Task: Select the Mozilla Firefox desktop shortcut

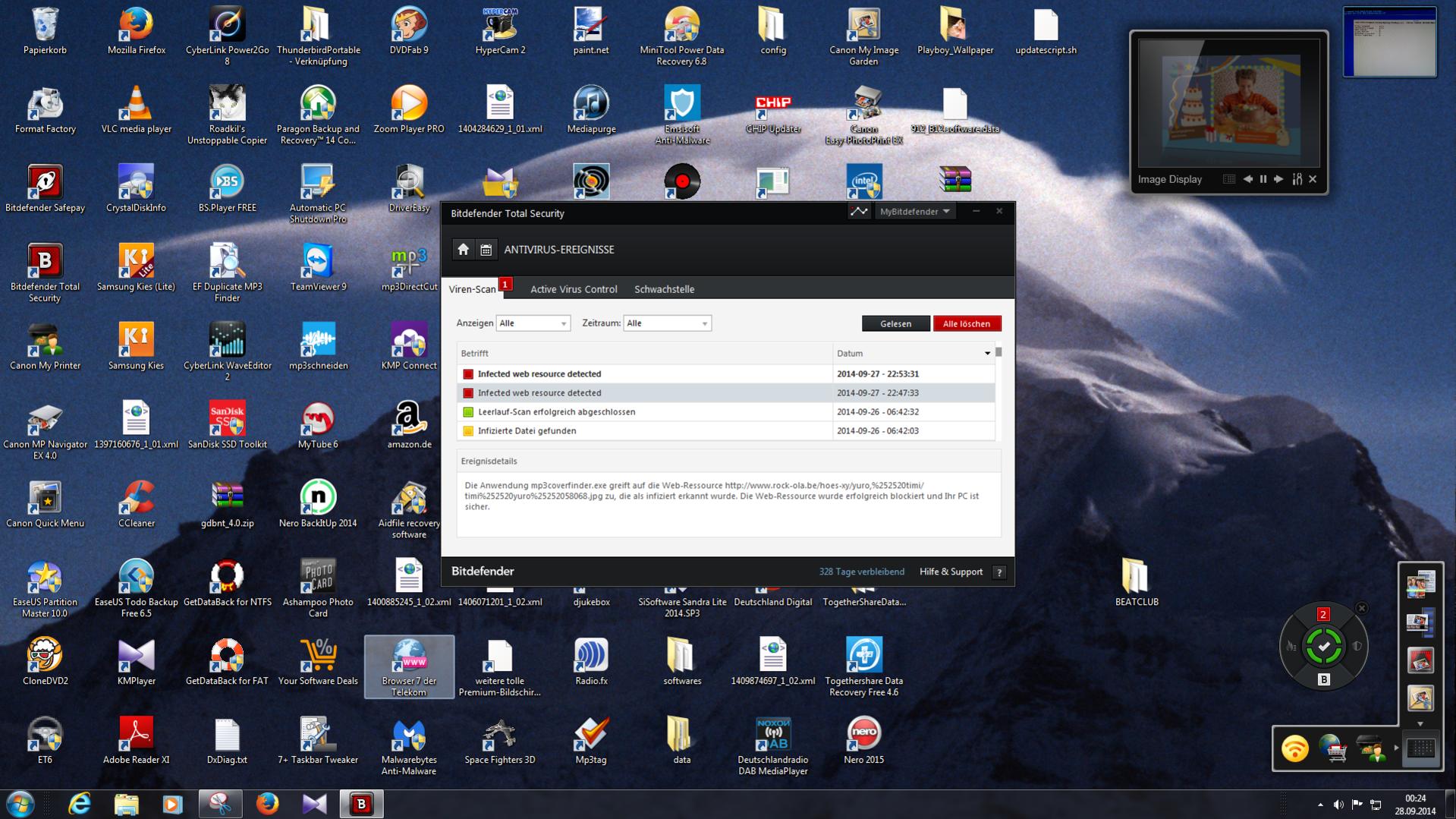Action: tap(137, 31)
